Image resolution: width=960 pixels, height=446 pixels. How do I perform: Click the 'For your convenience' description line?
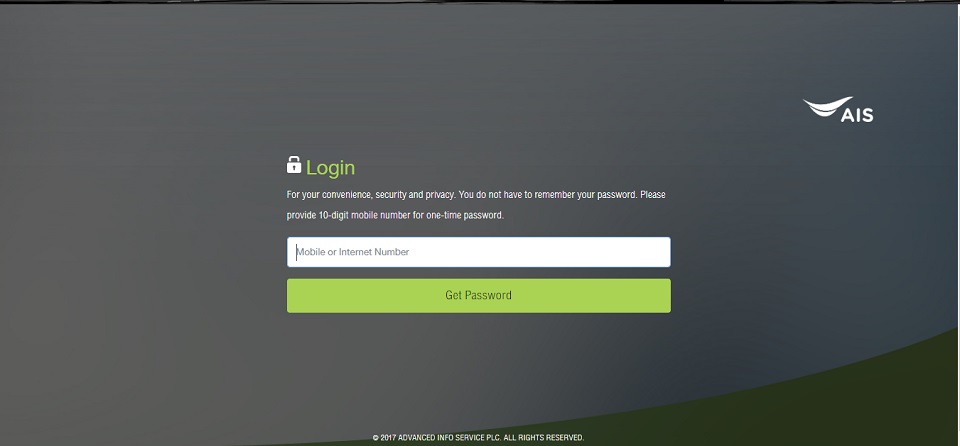pyautogui.click(x=476, y=195)
